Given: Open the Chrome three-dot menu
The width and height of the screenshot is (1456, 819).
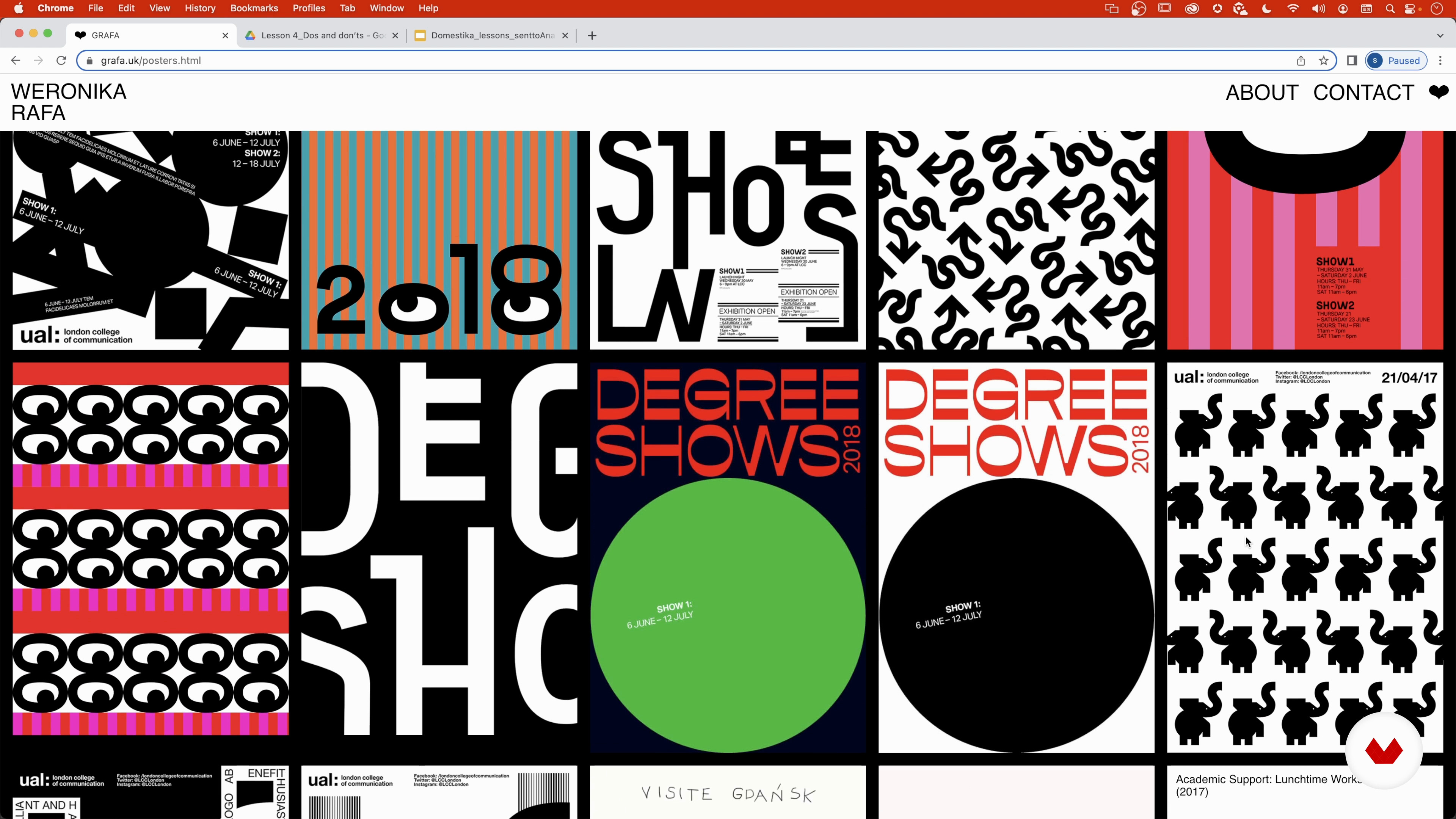Looking at the screenshot, I should pyautogui.click(x=1440, y=61).
